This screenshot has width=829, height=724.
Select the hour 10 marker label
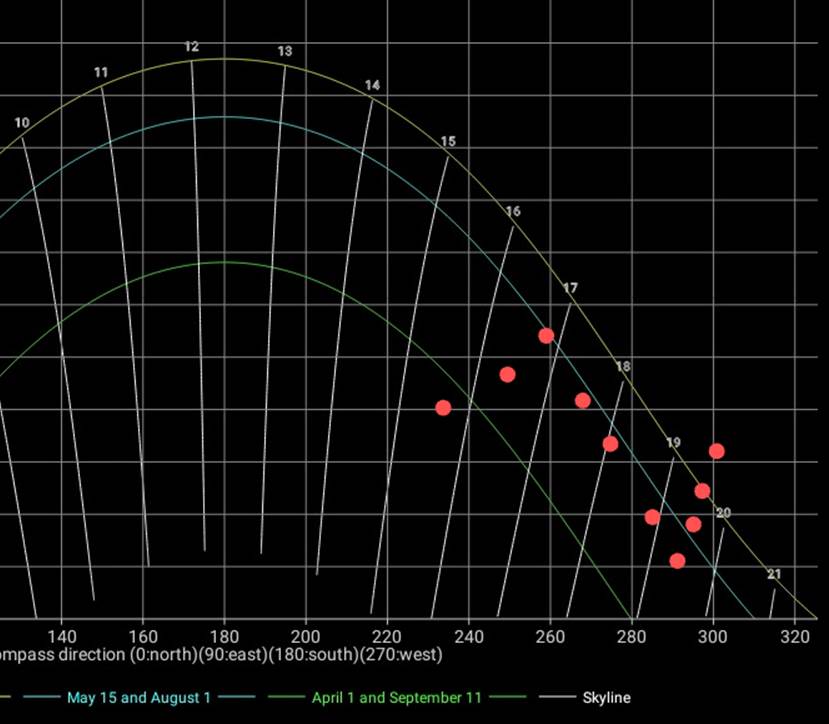[22, 123]
